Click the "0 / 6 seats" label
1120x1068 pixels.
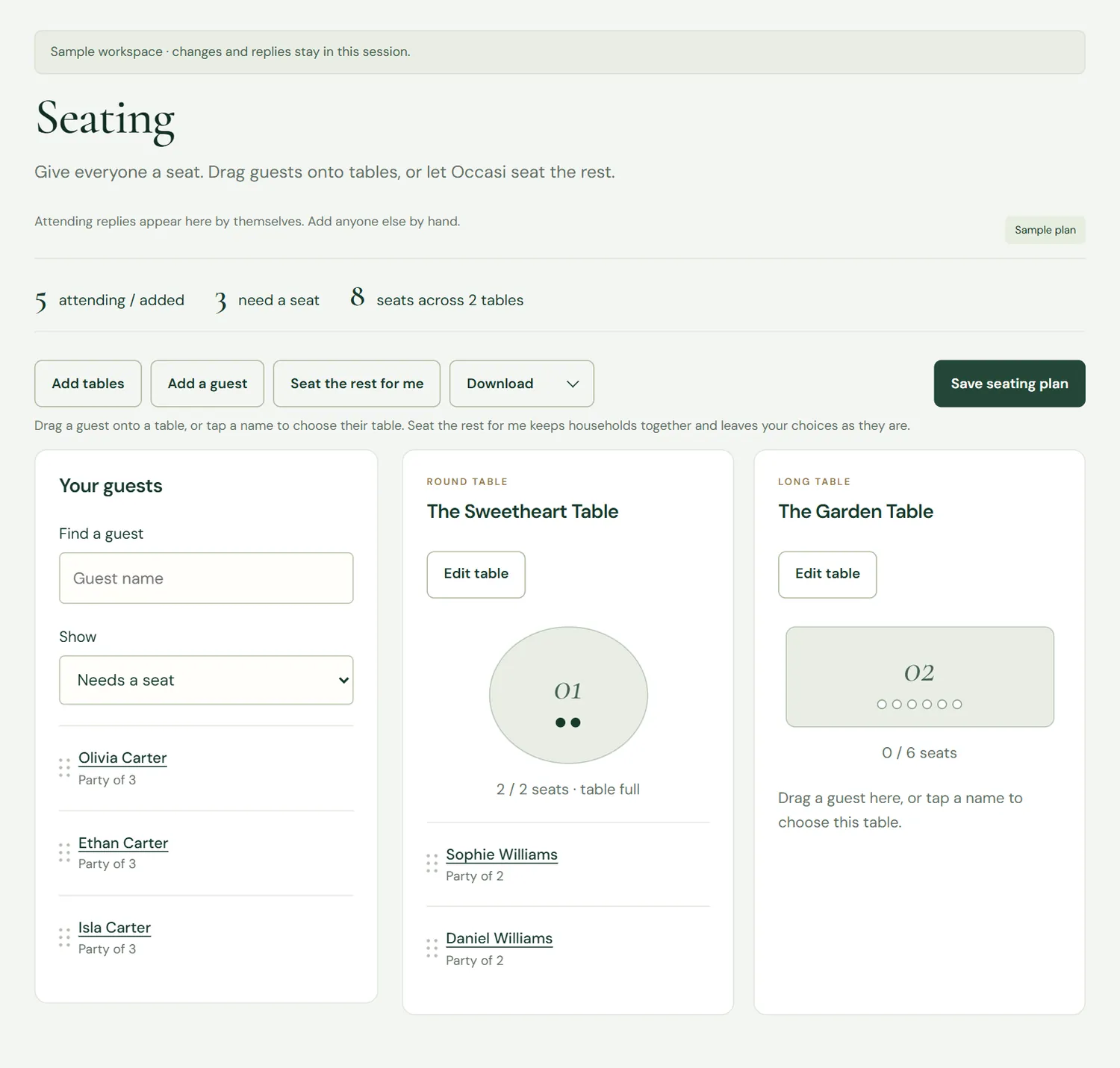919,753
